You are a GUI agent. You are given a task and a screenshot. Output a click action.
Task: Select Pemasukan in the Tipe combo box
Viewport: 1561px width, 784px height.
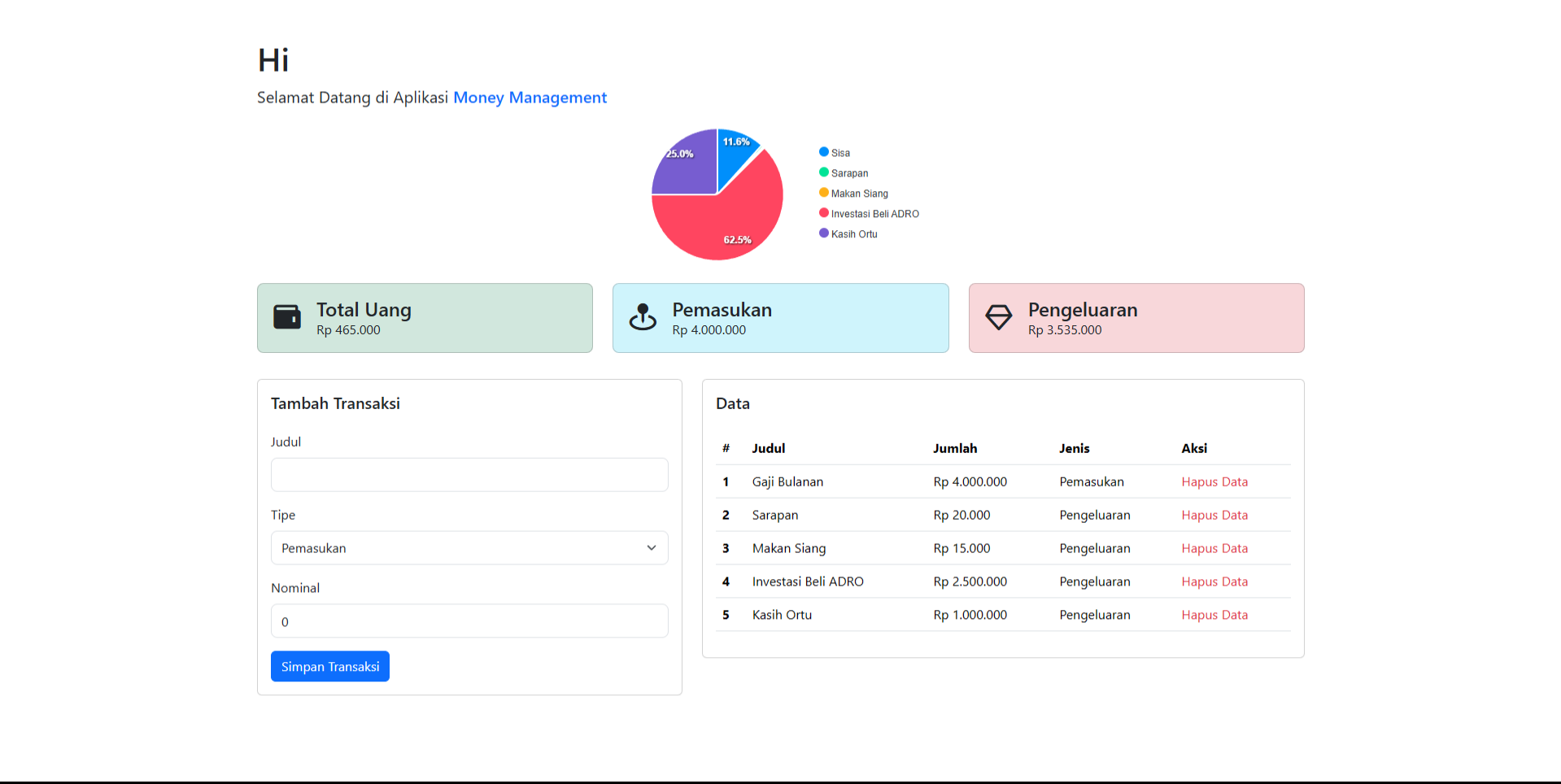[469, 547]
